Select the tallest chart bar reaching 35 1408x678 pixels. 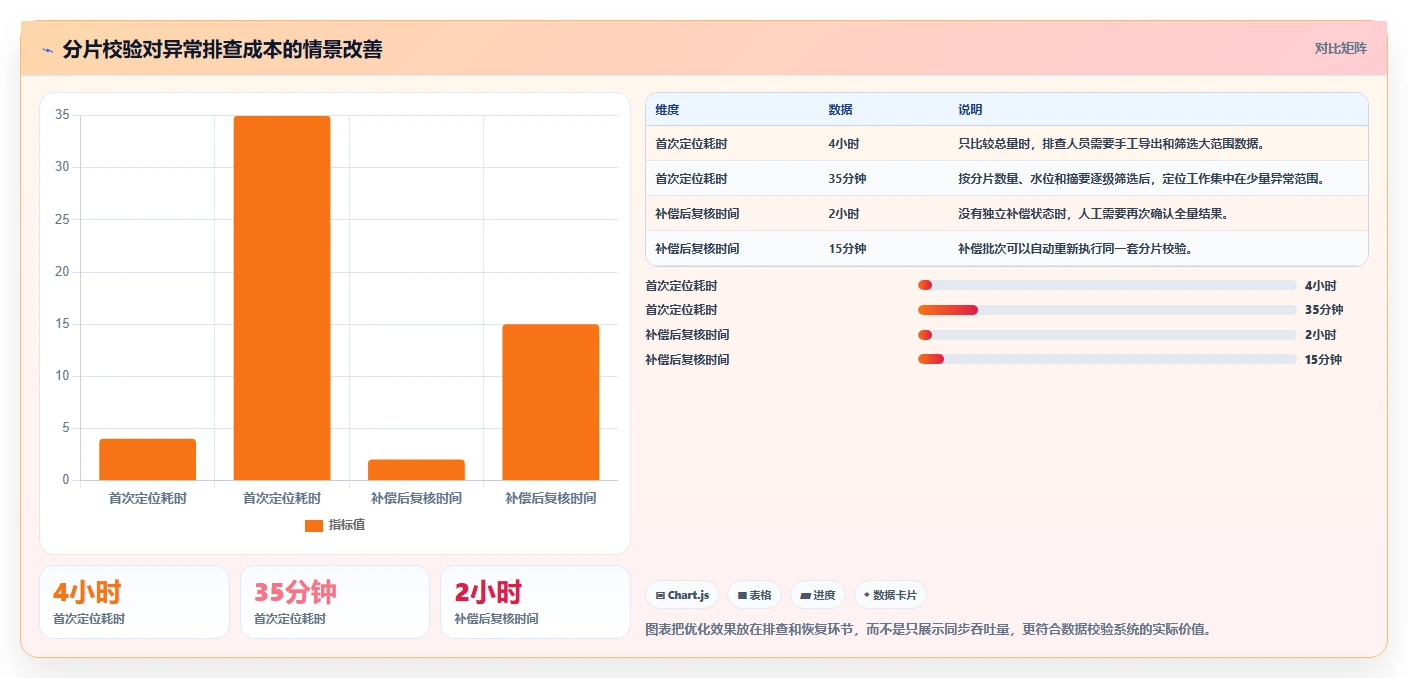(x=282, y=298)
